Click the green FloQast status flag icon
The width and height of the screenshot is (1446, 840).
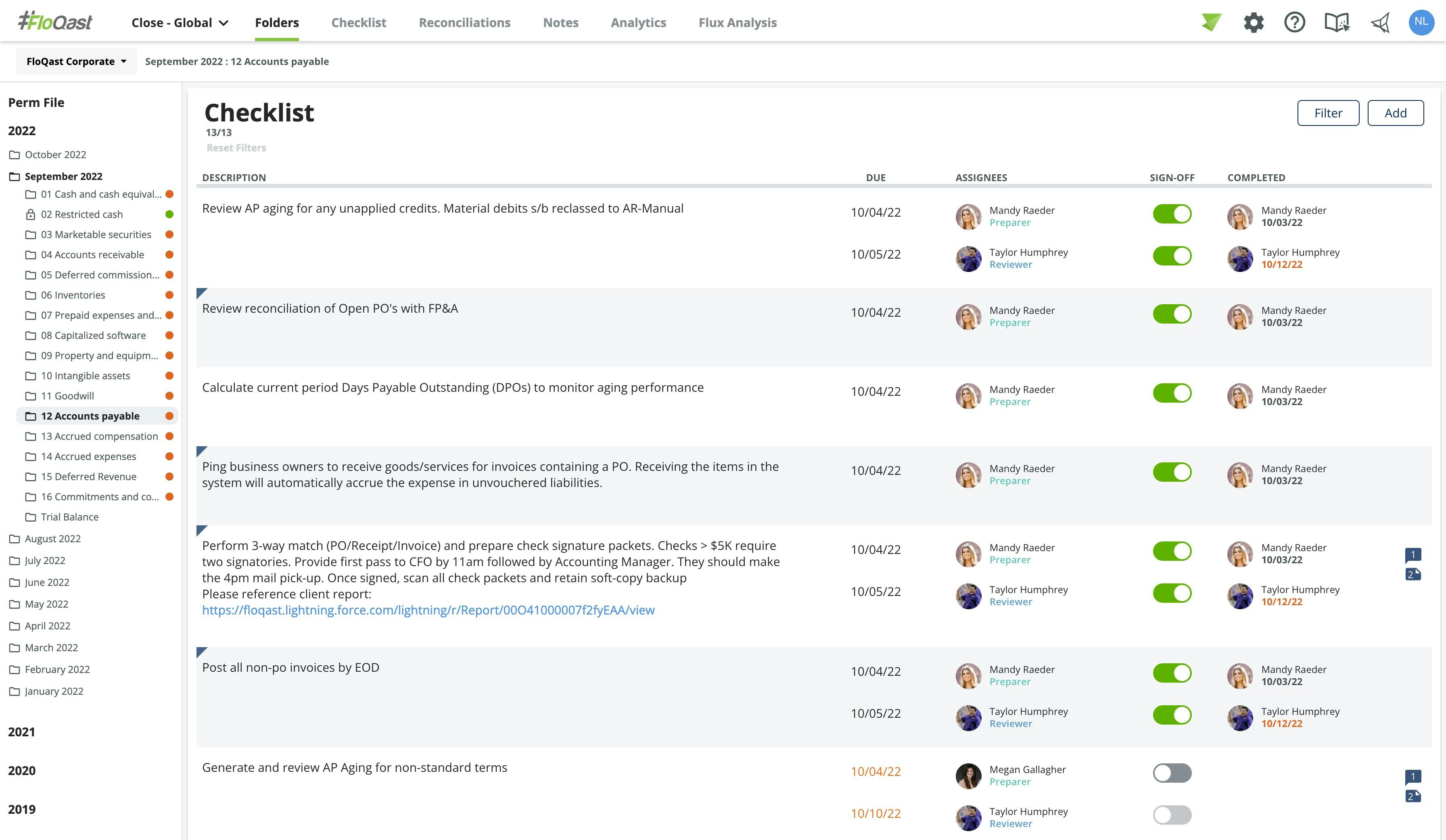tap(1211, 22)
